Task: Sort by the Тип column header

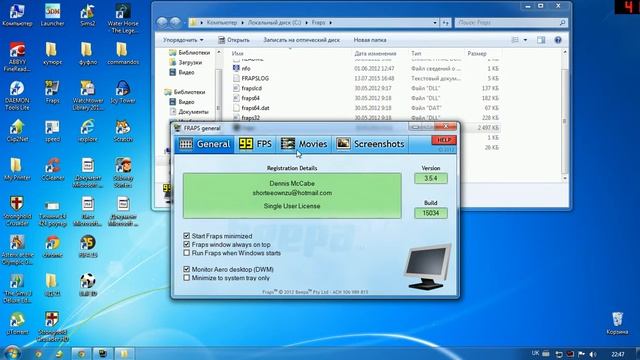Action: coord(416,53)
